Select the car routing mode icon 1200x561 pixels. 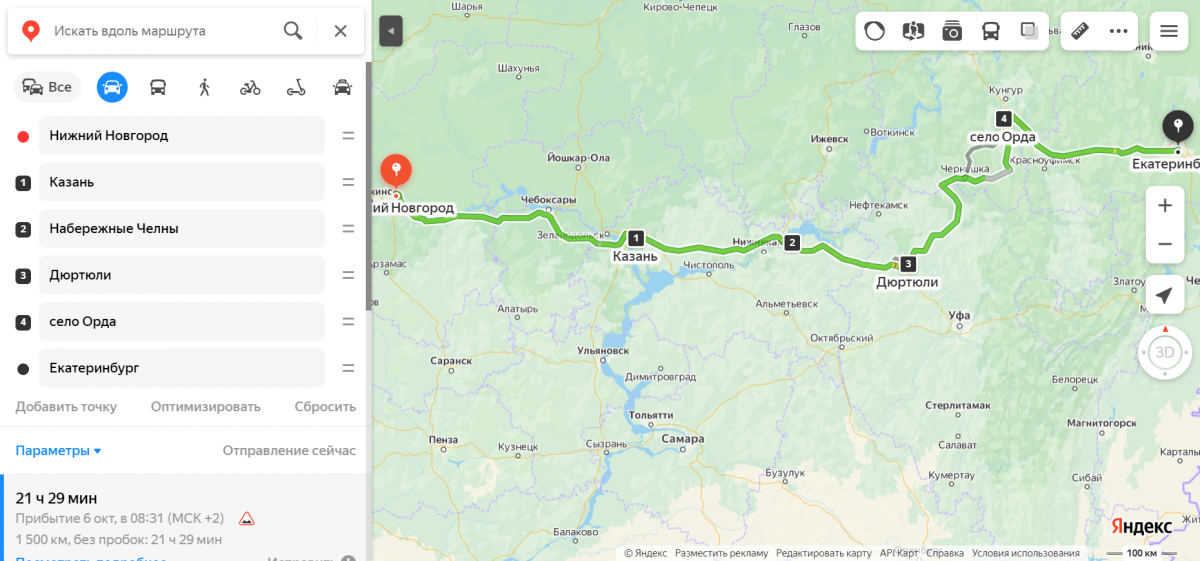(112, 87)
